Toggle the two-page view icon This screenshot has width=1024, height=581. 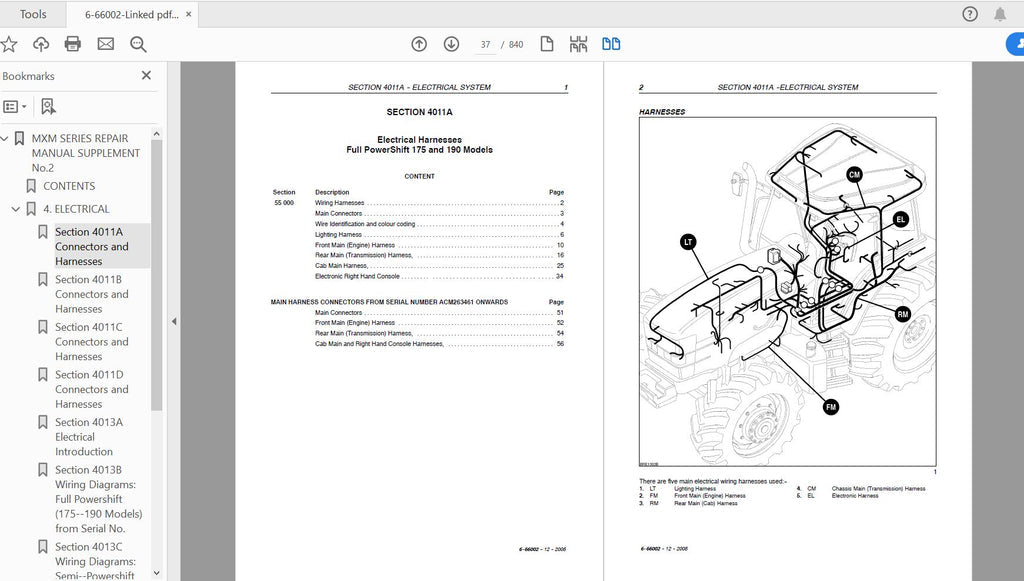611,44
